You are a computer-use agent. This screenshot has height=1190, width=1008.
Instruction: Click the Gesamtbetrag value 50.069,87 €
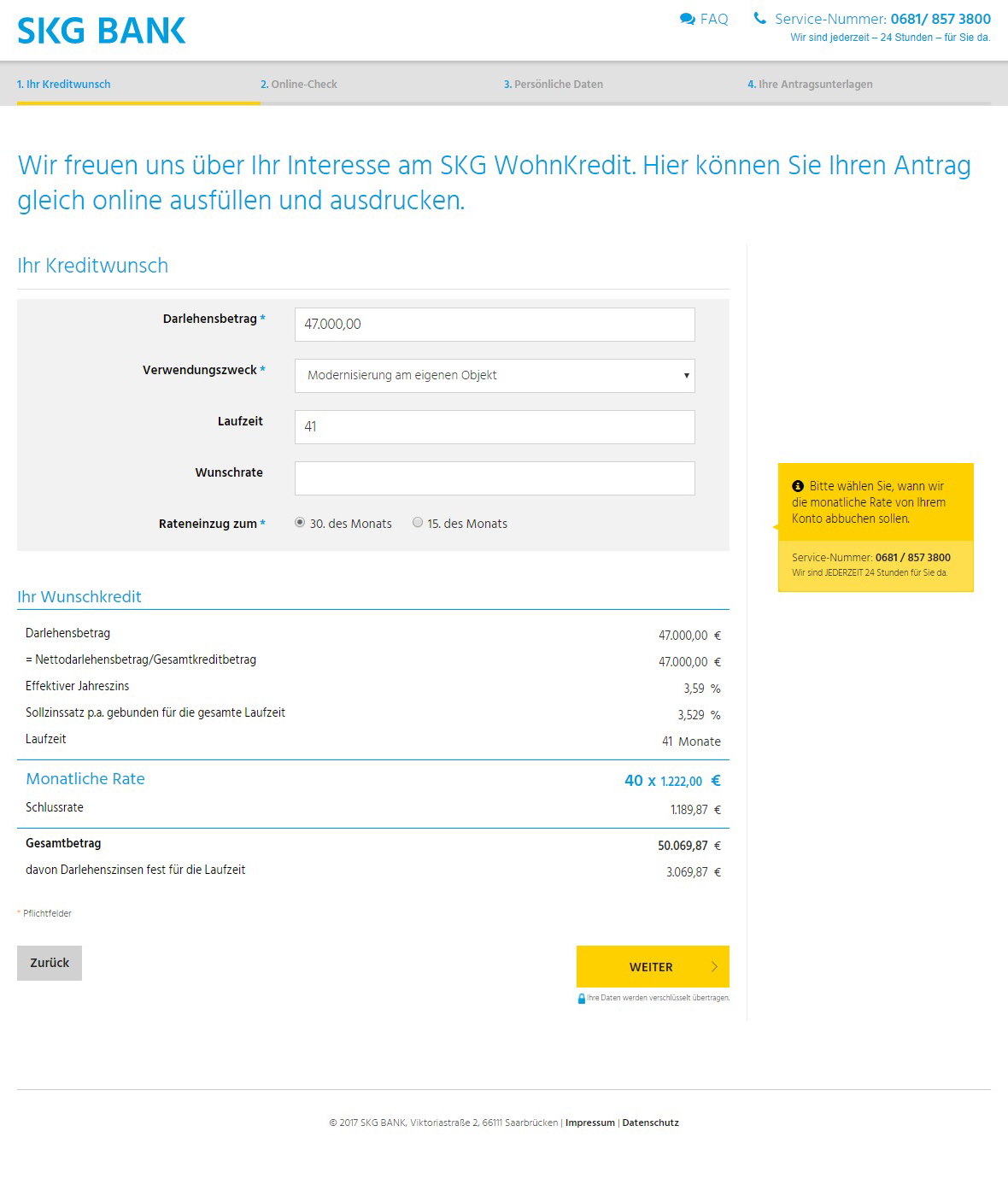coord(689,846)
